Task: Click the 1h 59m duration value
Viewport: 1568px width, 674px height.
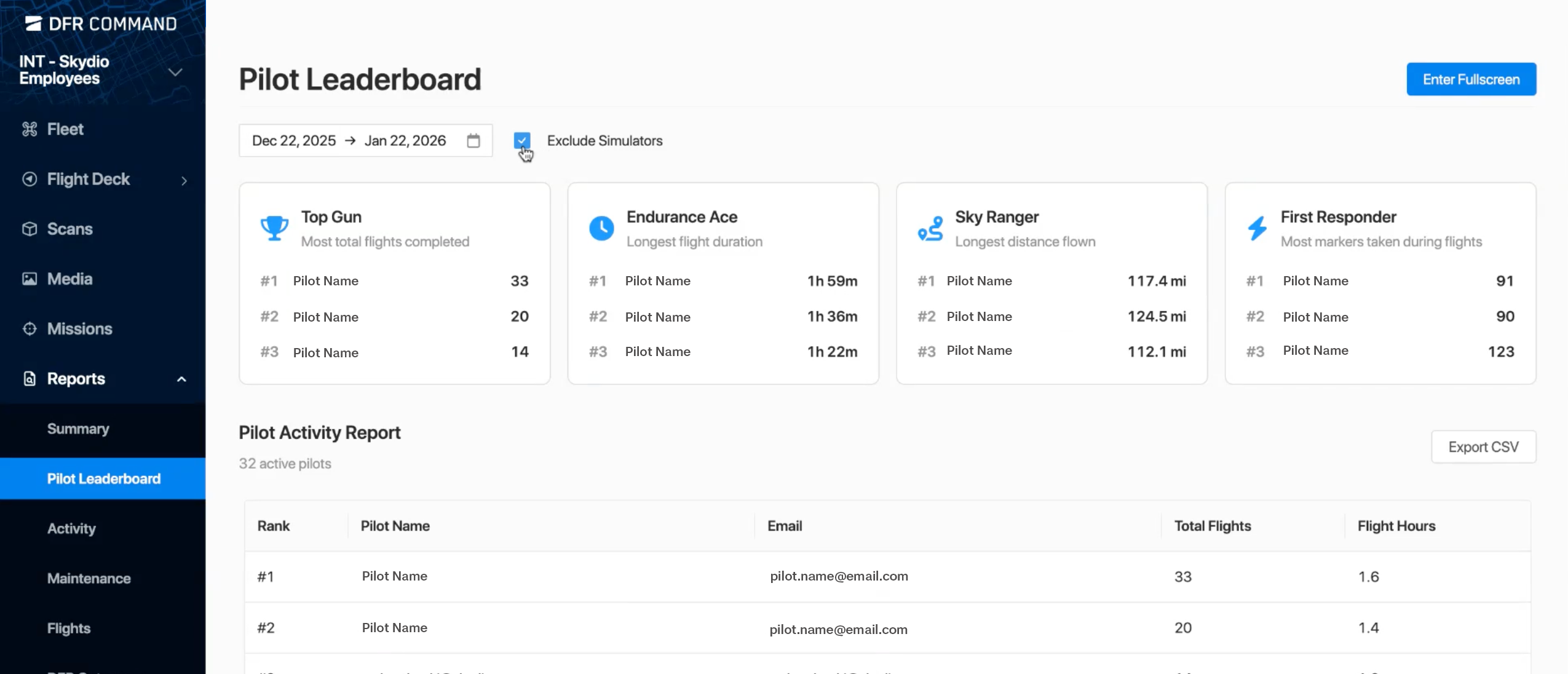Action: click(x=833, y=281)
